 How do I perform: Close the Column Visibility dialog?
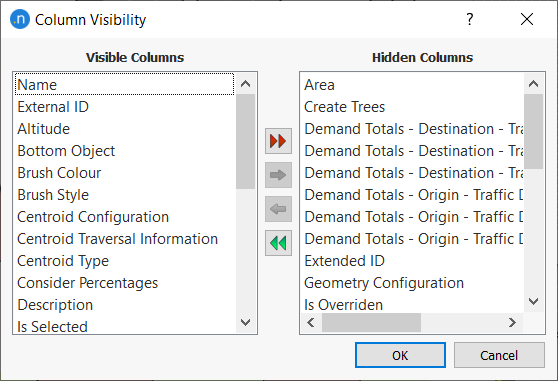tap(527, 19)
